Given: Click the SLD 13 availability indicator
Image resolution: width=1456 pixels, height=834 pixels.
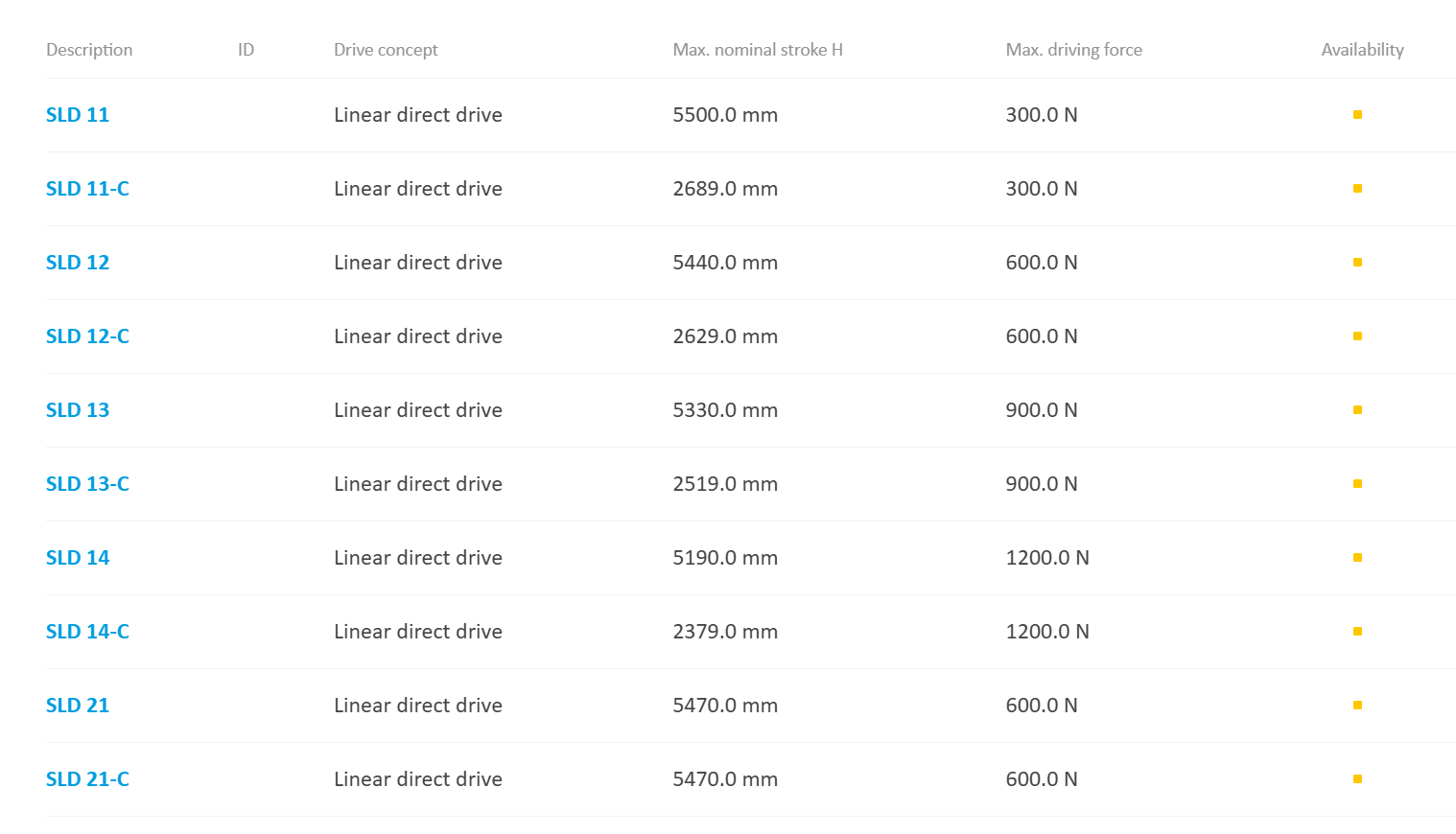Looking at the screenshot, I should [x=1357, y=410].
